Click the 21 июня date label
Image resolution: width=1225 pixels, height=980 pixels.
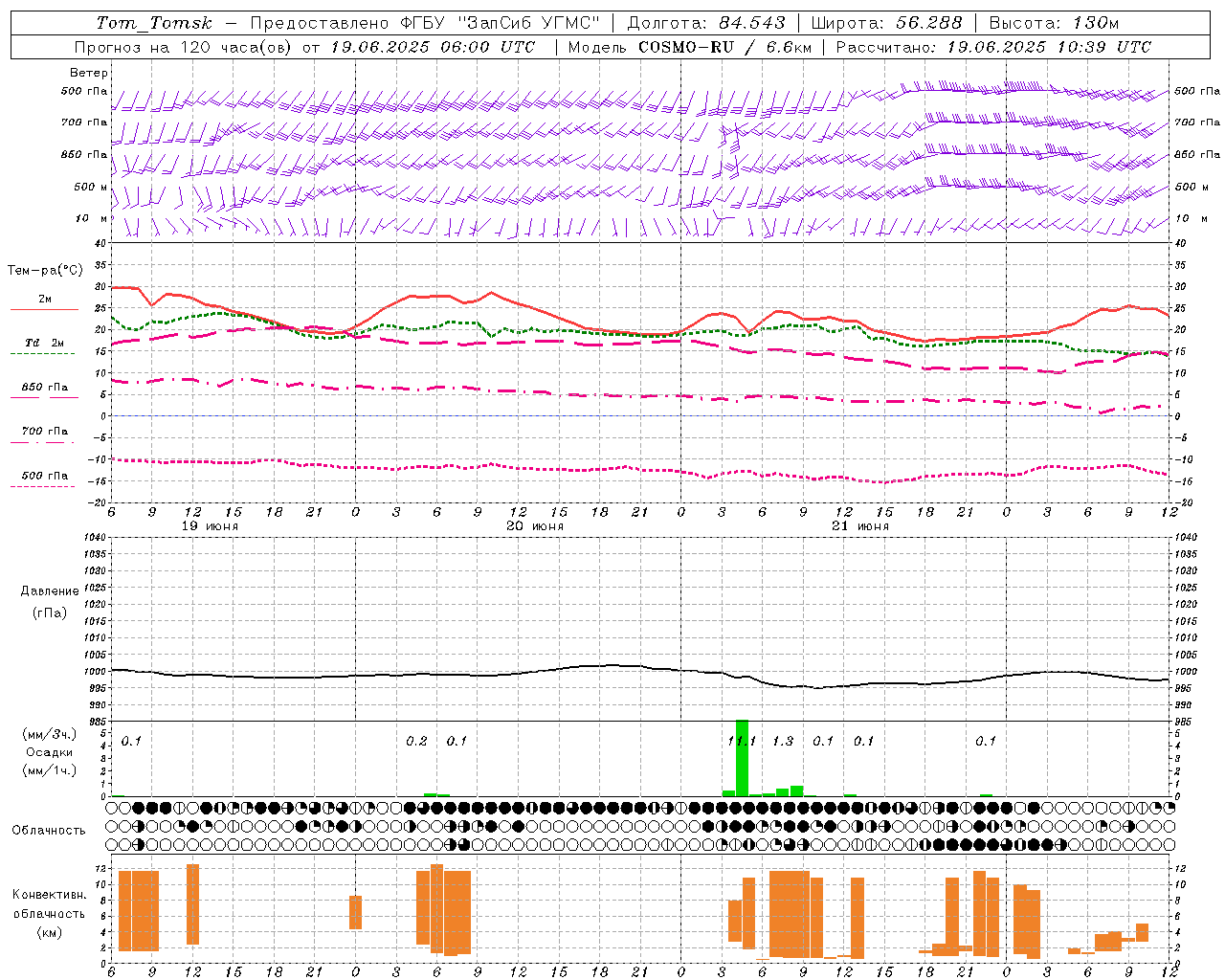859,526
